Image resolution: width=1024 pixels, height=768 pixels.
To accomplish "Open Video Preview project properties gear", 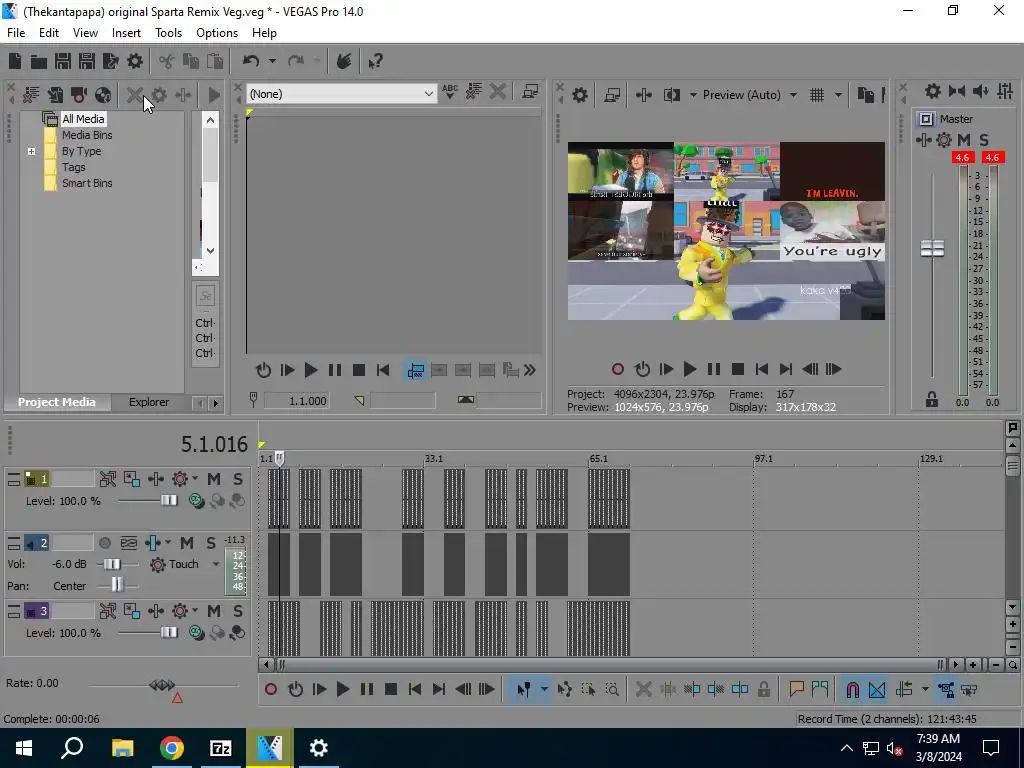I will coord(579,95).
